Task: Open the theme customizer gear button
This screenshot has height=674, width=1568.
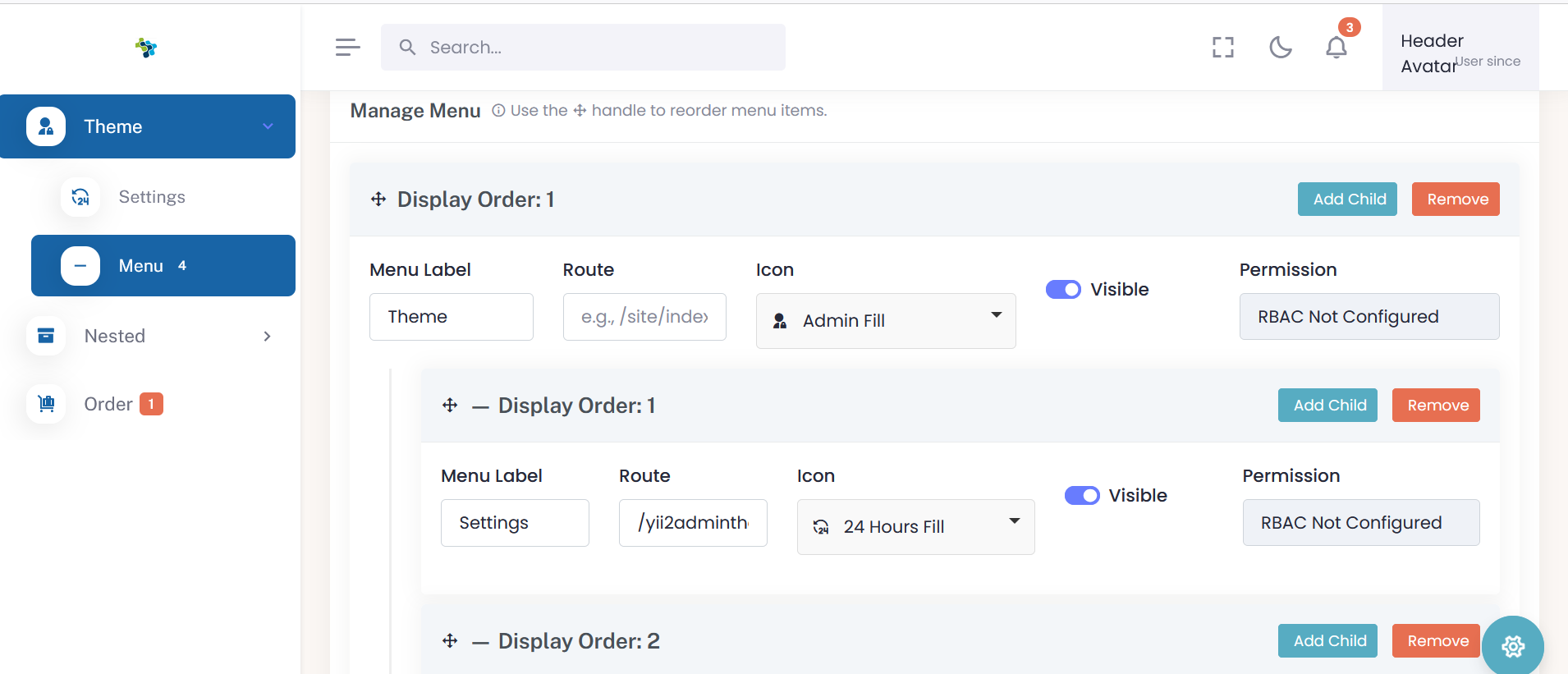Action: (1512, 646)
